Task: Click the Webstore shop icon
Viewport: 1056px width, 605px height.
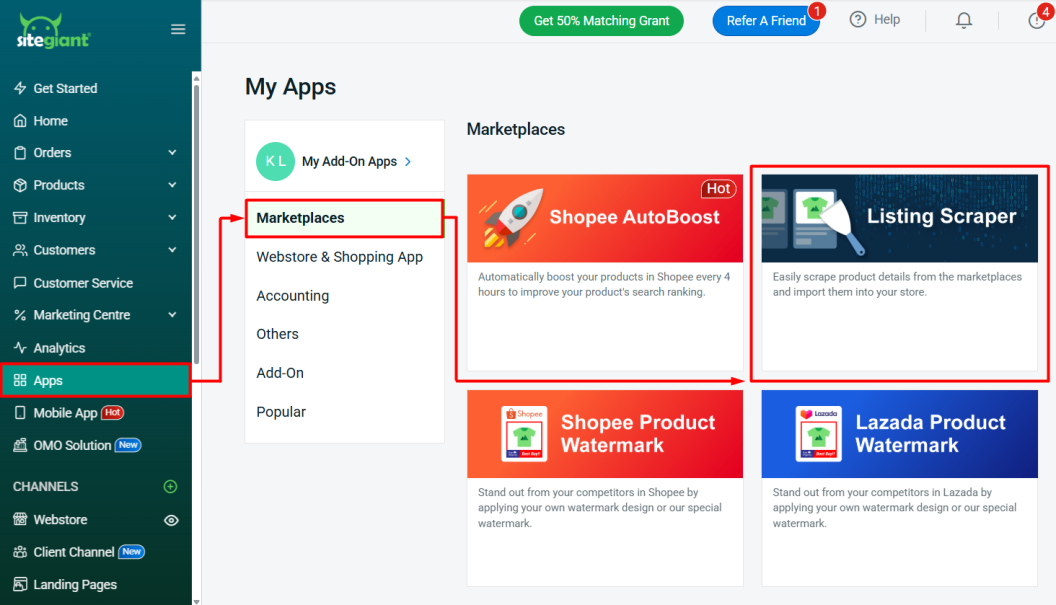Action: [20, 519]
